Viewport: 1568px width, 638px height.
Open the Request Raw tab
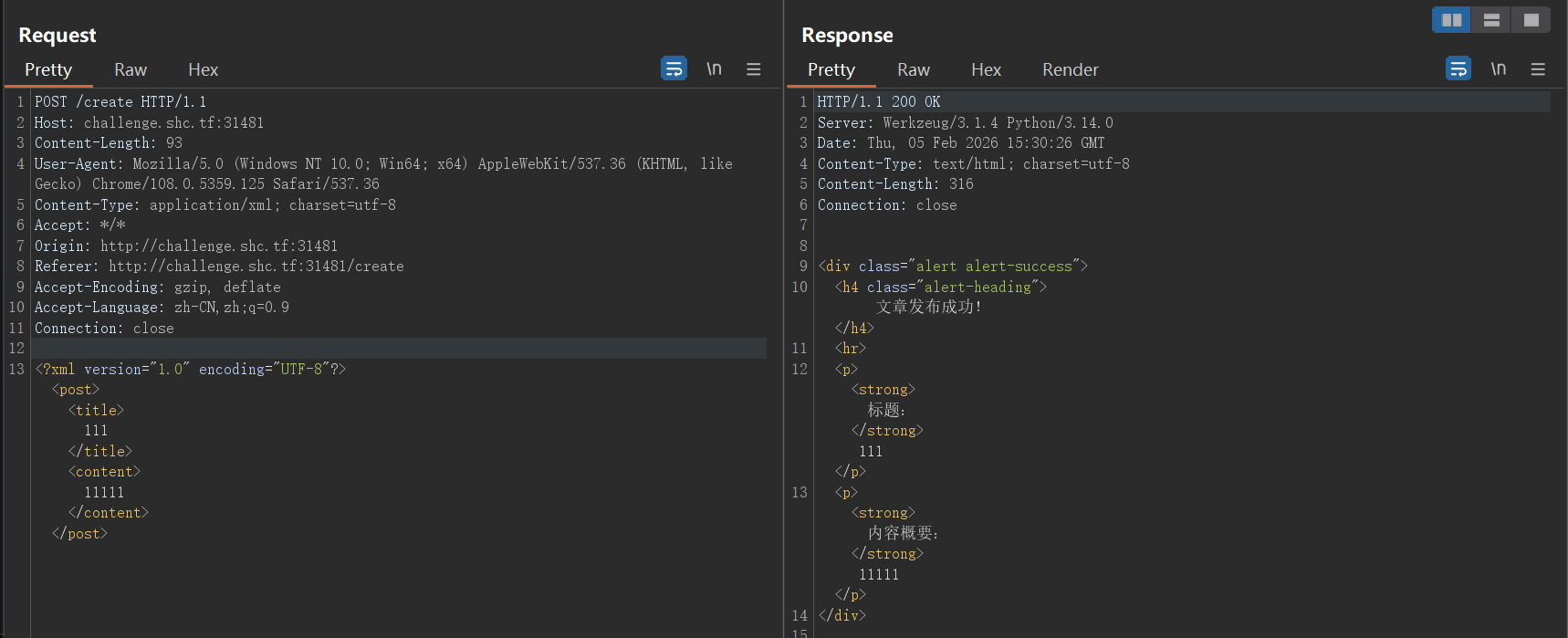pos(131,70)
